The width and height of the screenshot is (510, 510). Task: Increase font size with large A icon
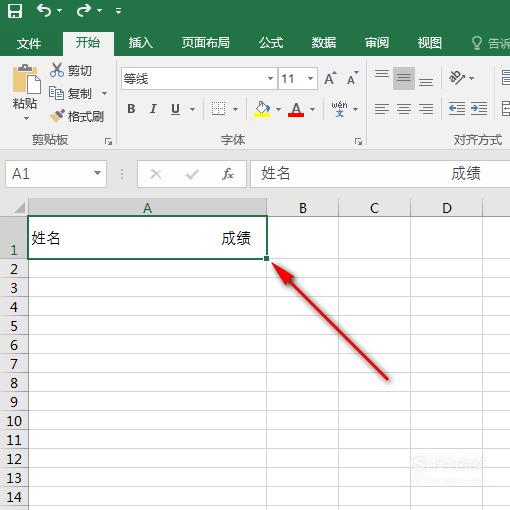point(330,78)
